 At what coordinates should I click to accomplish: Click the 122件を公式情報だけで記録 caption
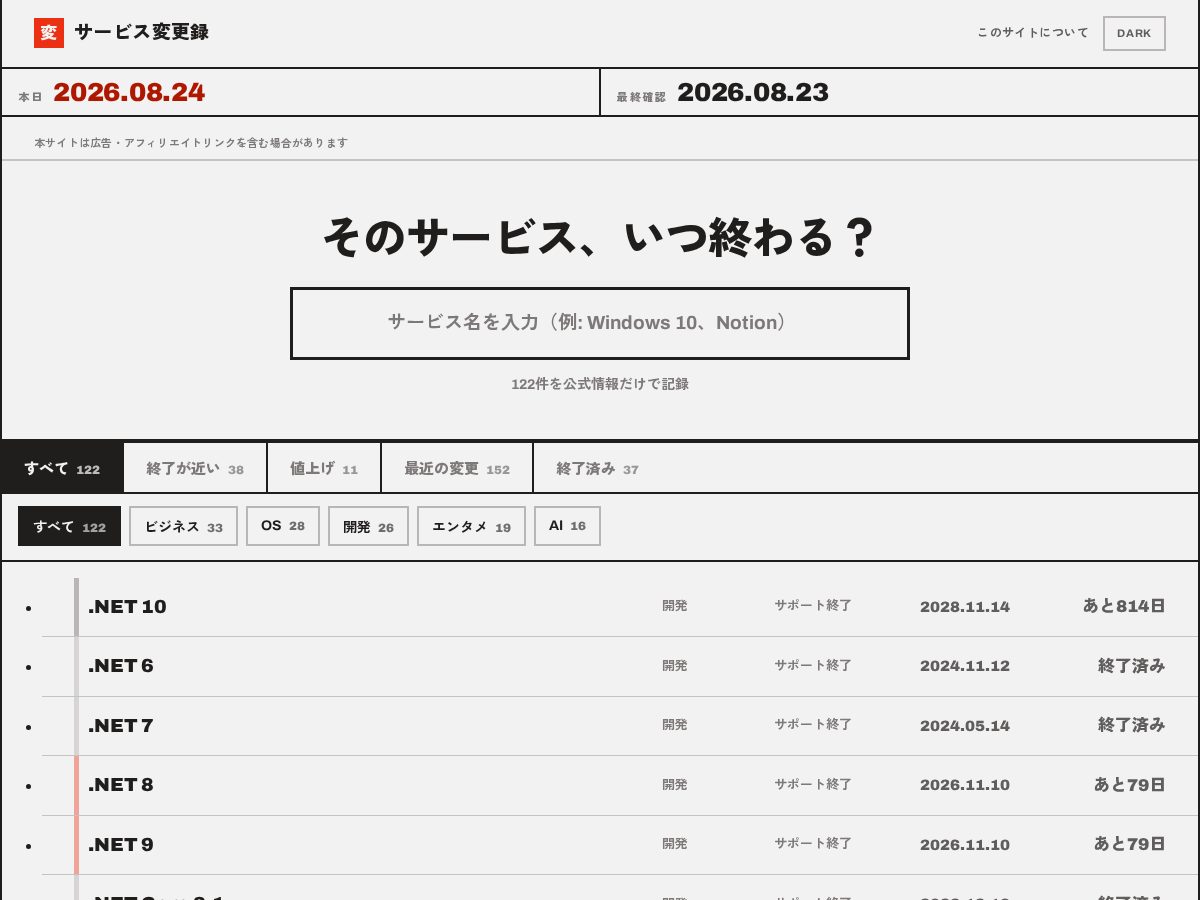pos(600,384)
